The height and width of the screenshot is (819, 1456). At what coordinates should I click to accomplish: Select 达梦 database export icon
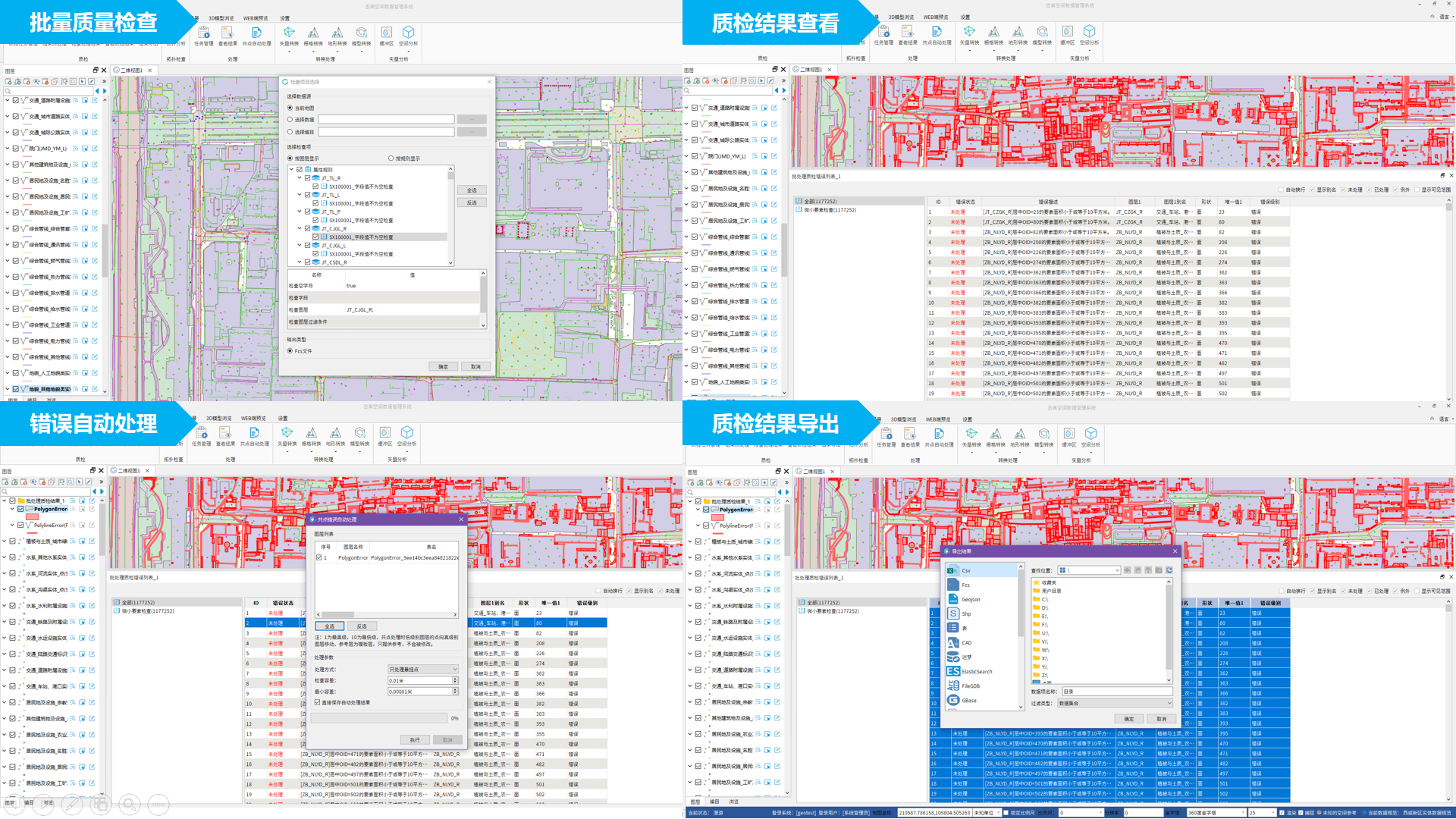pos(954,657)
